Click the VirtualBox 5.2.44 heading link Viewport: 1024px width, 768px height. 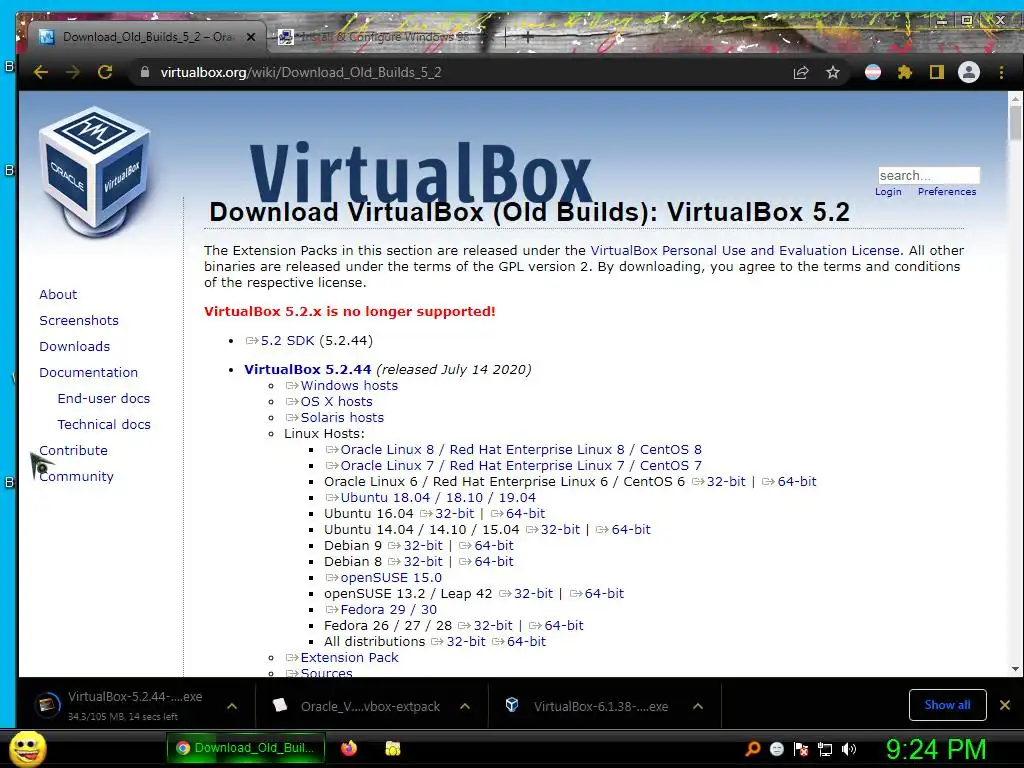308,370
